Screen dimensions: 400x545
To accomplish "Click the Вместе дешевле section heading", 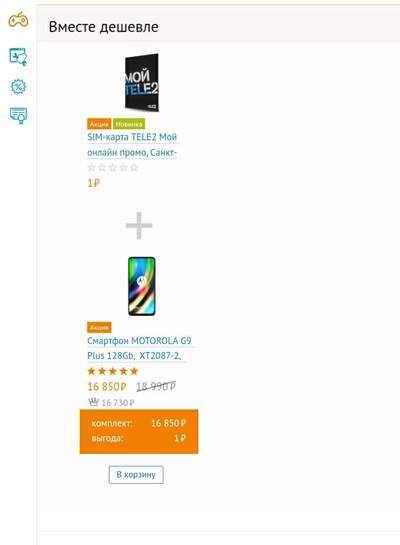I will pos(104,27).
